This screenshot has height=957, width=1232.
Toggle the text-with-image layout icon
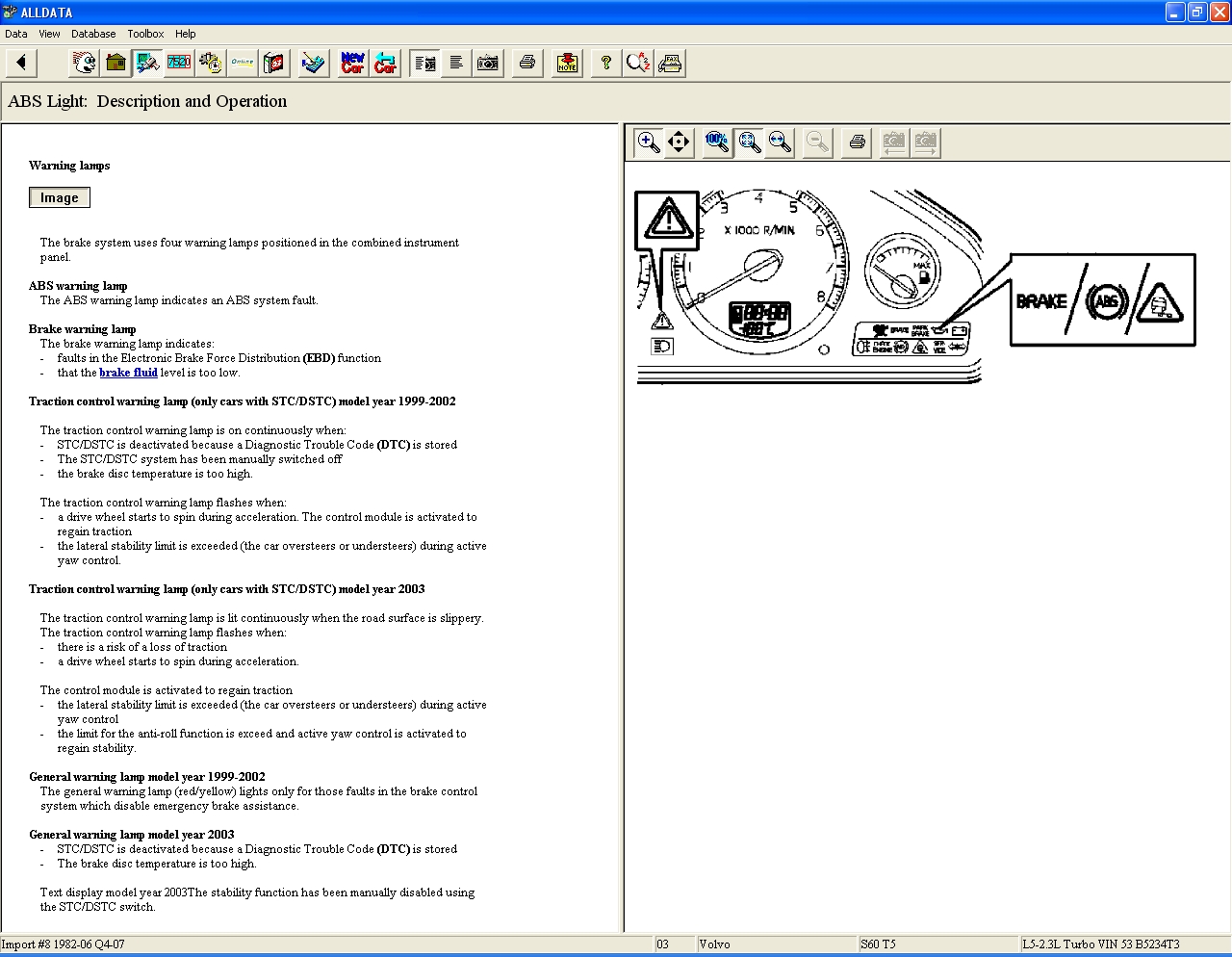click(x=424, y=64)
